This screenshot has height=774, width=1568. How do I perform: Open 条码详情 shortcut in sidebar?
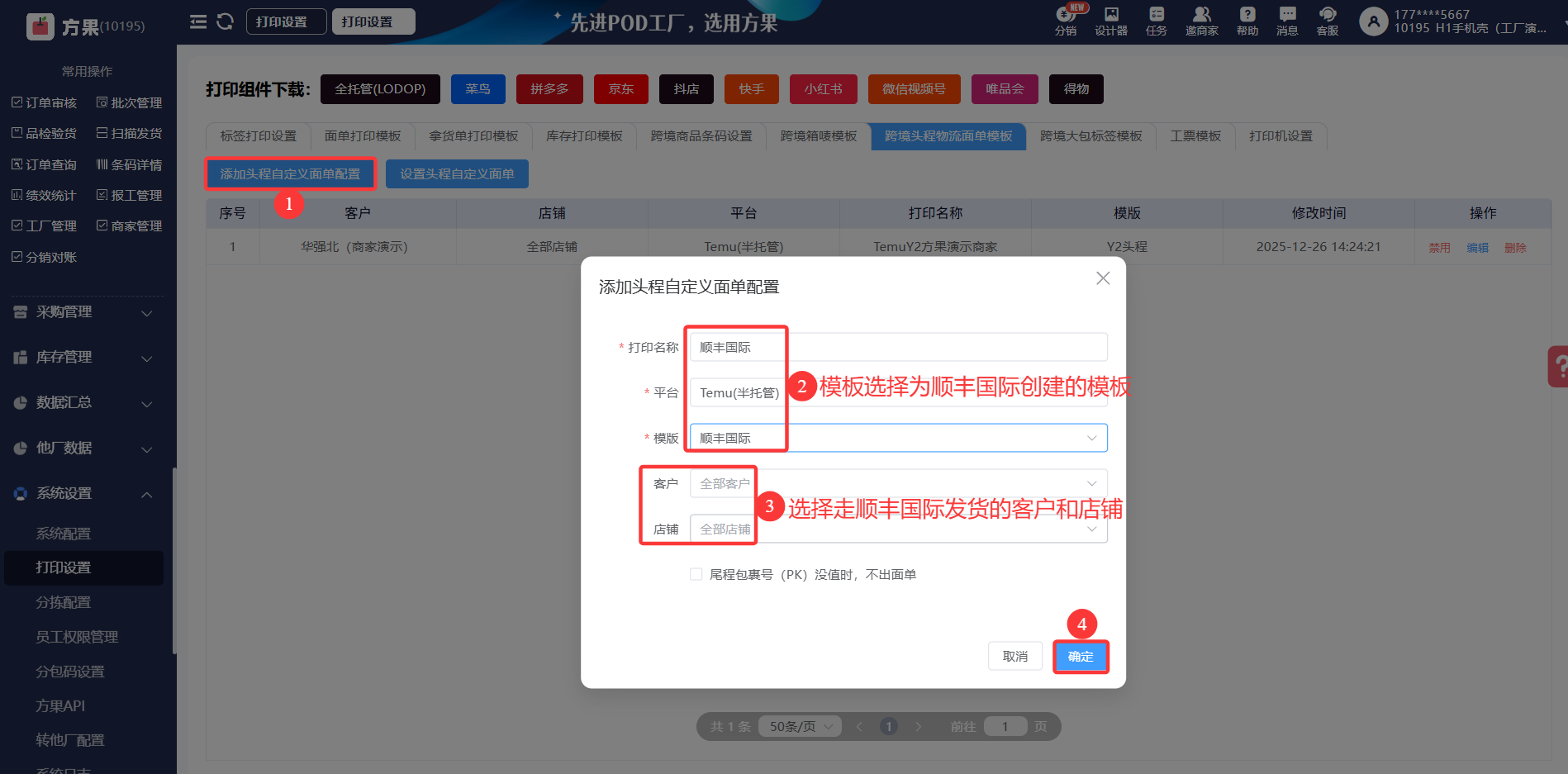[x=130, y=164]
